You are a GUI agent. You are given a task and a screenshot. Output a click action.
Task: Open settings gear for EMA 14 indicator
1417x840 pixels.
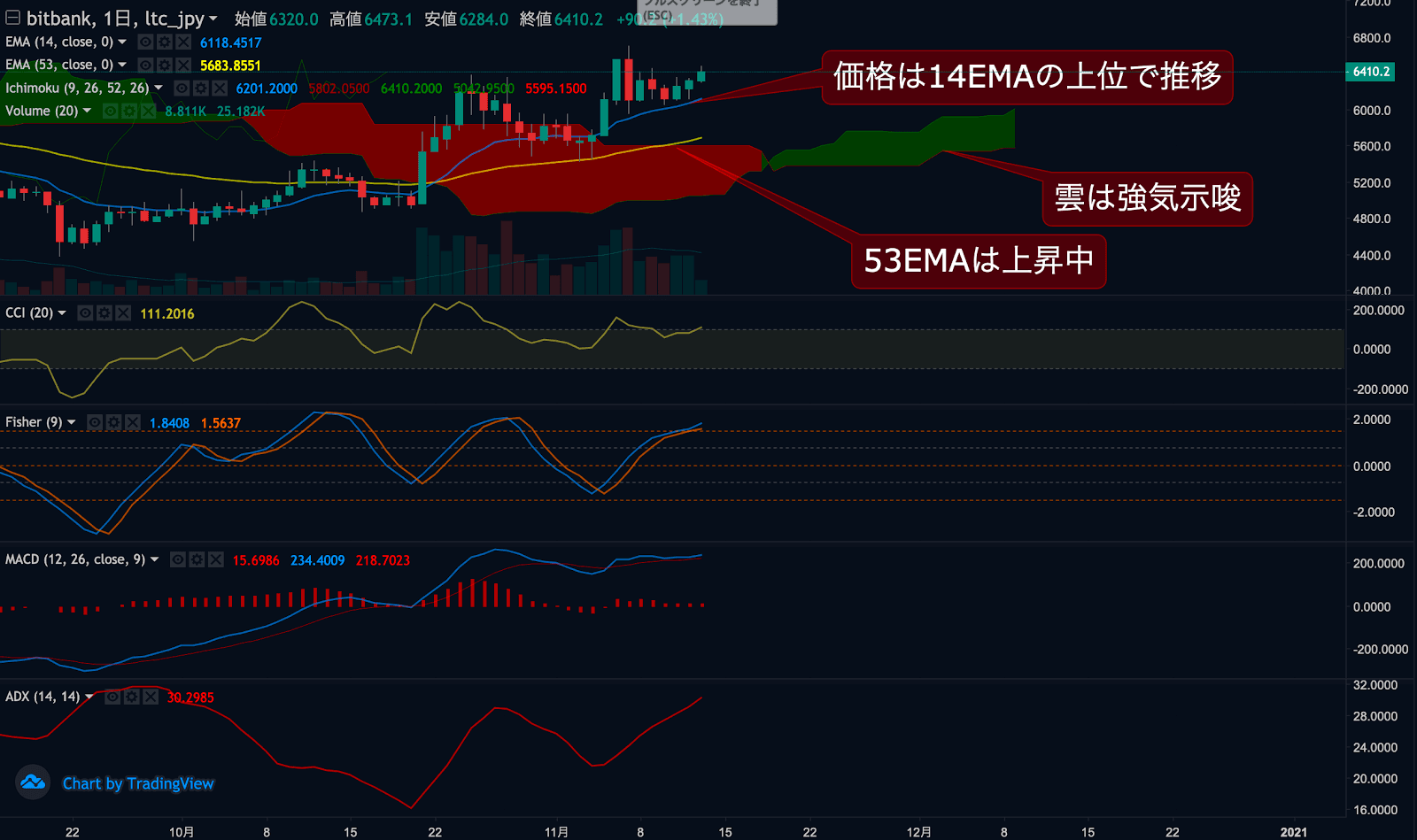click(x=165, y=42)
